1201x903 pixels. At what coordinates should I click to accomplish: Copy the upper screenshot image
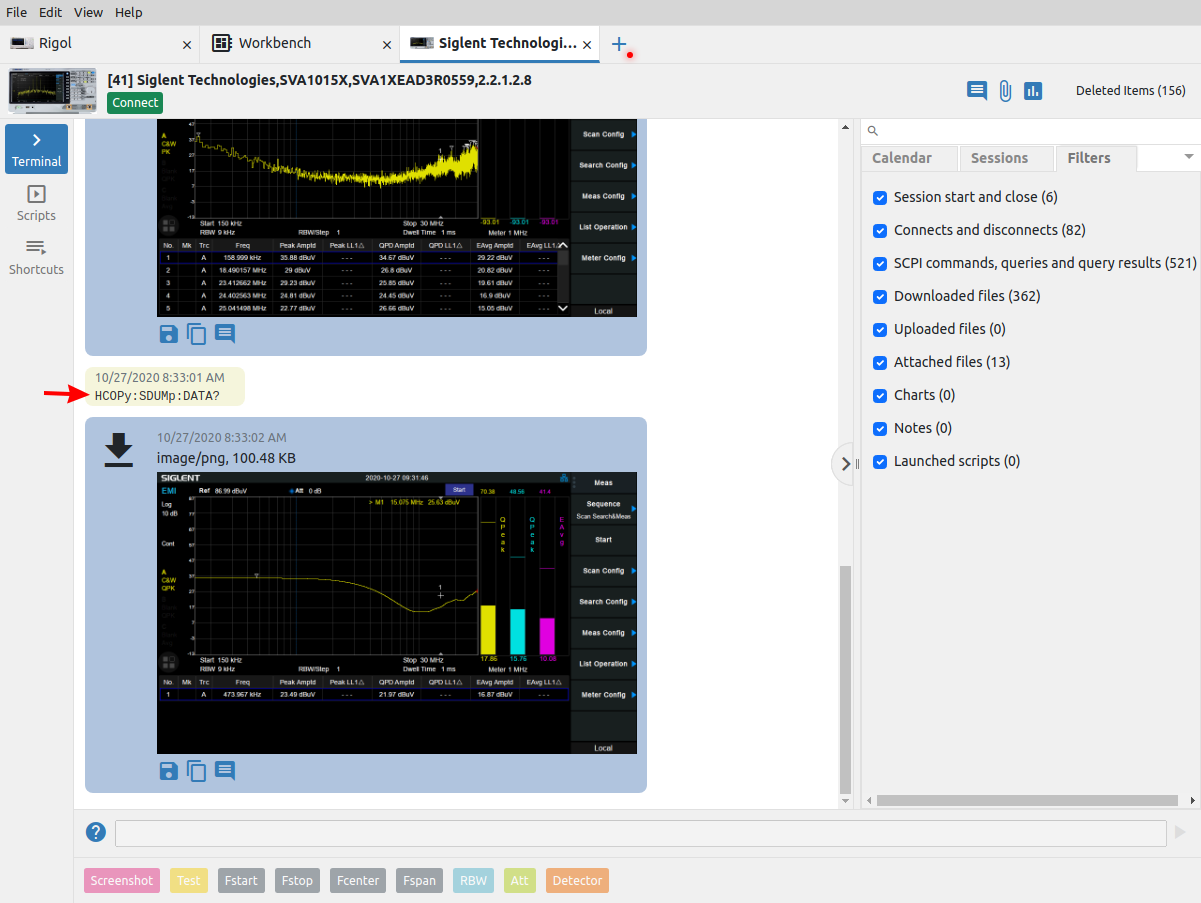click(x=197, y=334)
